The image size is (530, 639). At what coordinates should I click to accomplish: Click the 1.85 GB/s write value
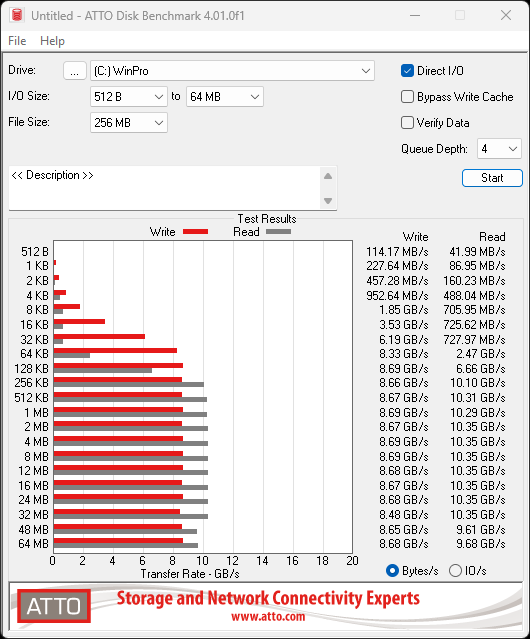pos(404,310)
